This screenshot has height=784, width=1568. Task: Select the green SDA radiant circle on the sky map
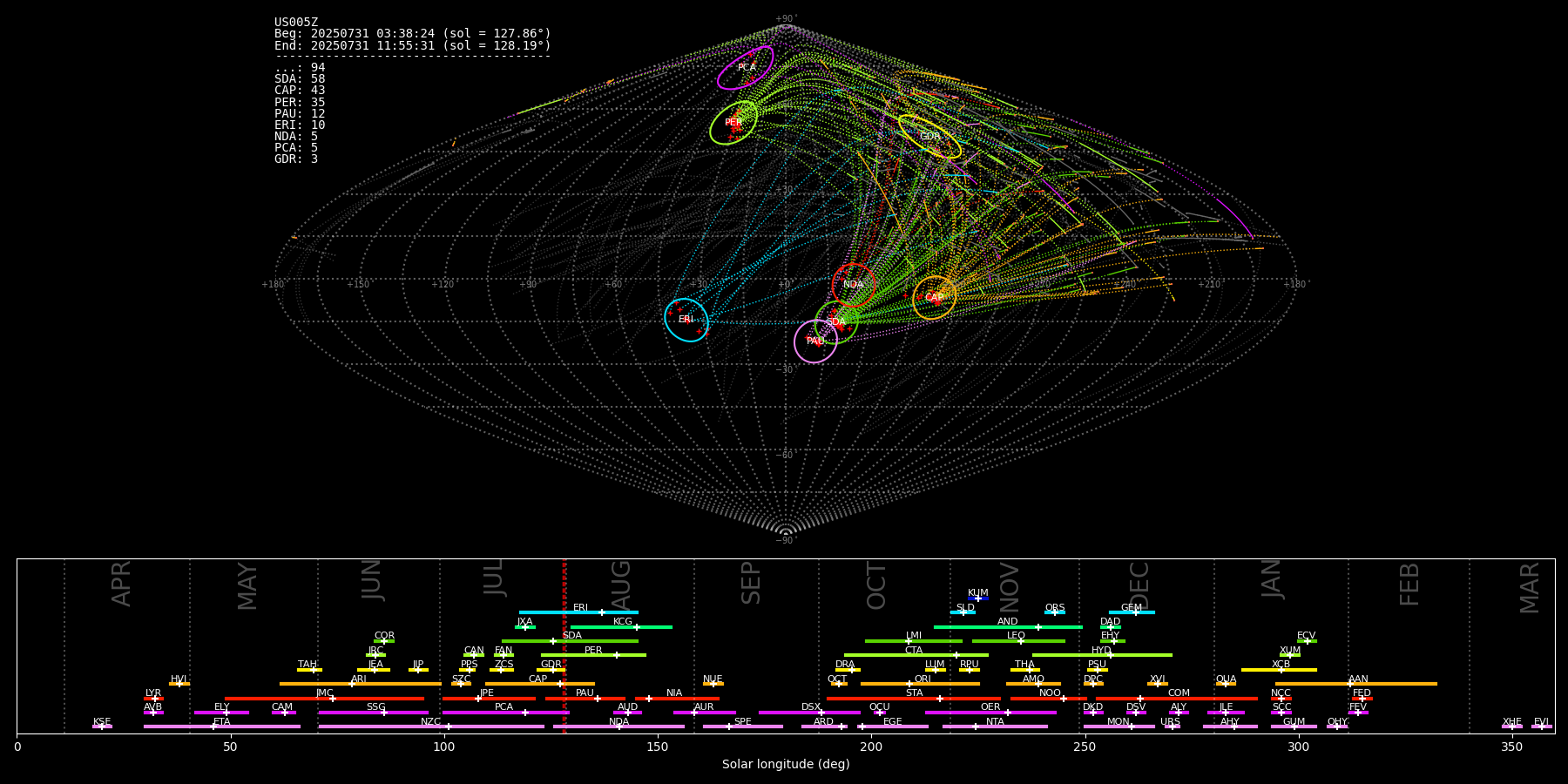click(836, 322)
